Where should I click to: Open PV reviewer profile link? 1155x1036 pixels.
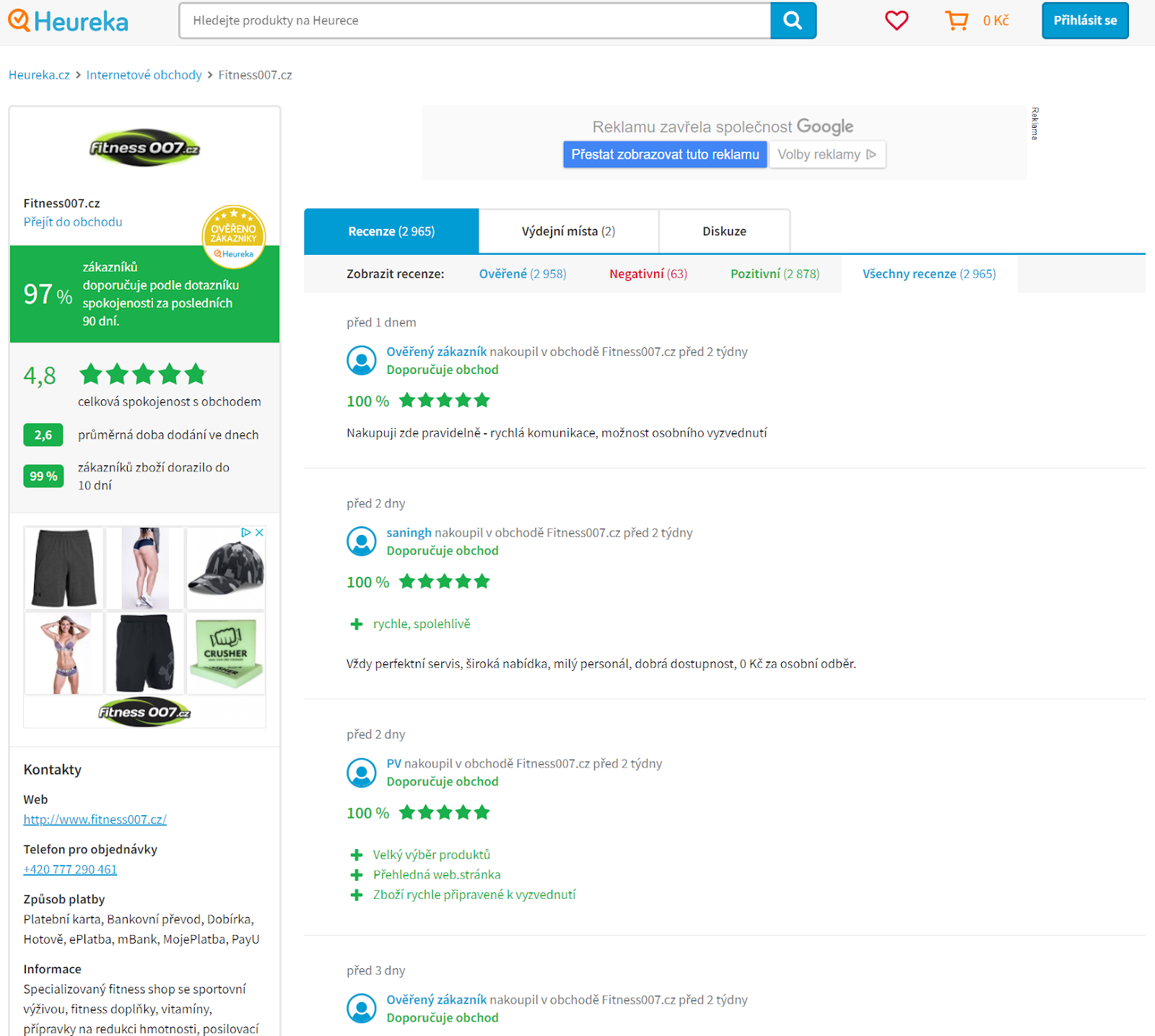tap(393, 764)
